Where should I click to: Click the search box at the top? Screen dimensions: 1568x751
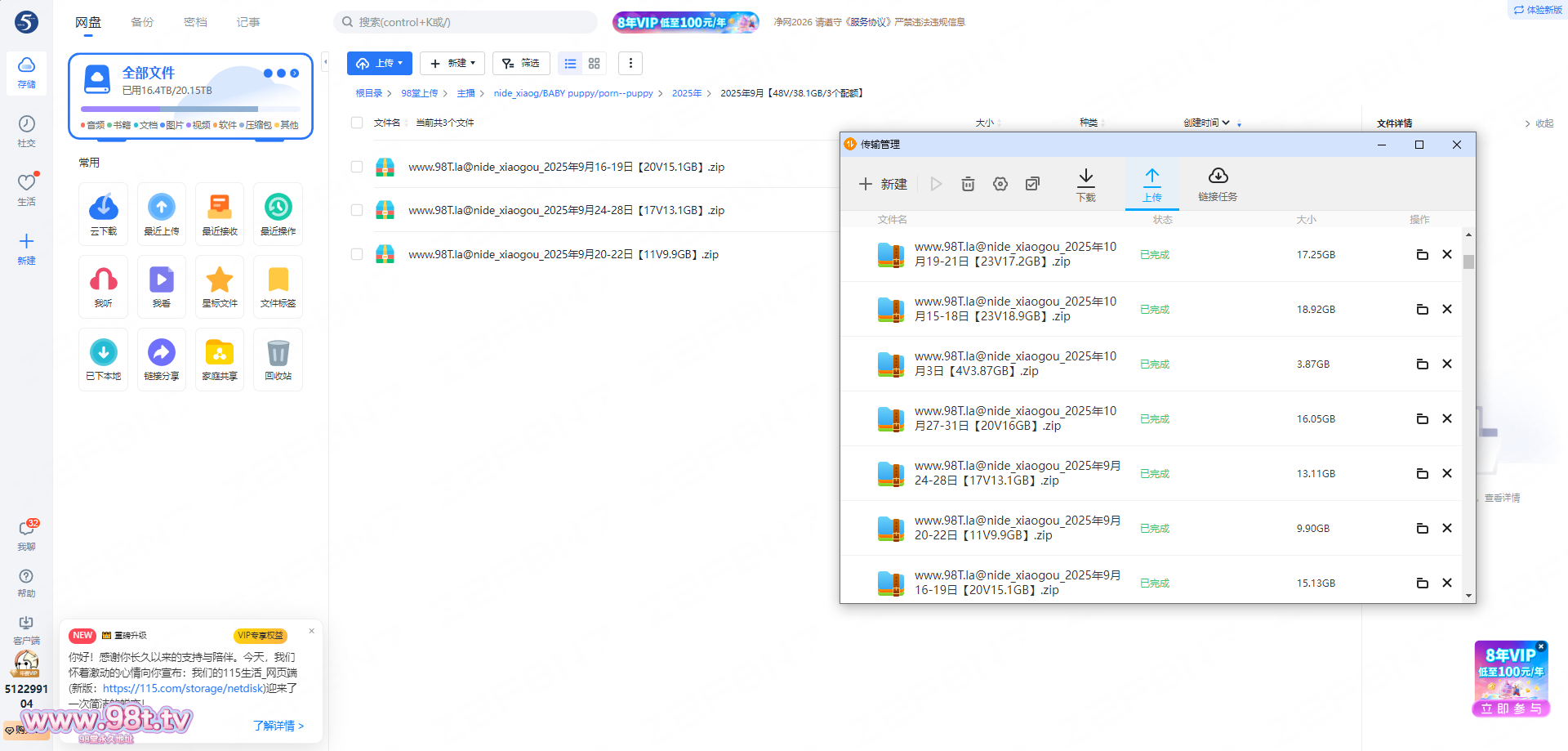tap(465, 22)
